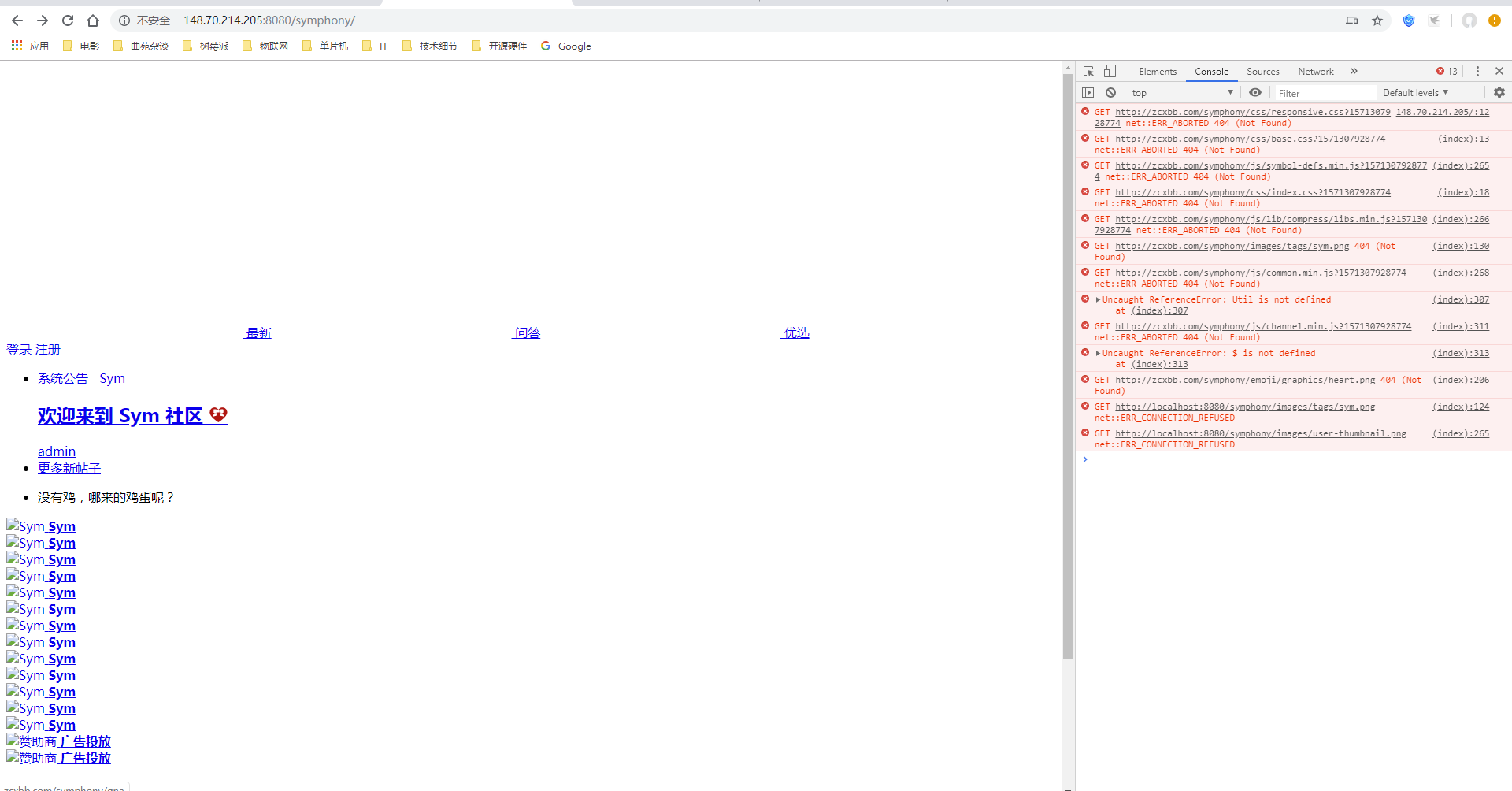Toggle the DevTools device toolbar
The height and width of the screenshot is (791, 1512).
pyautogui.click(x=1110, y=71)
